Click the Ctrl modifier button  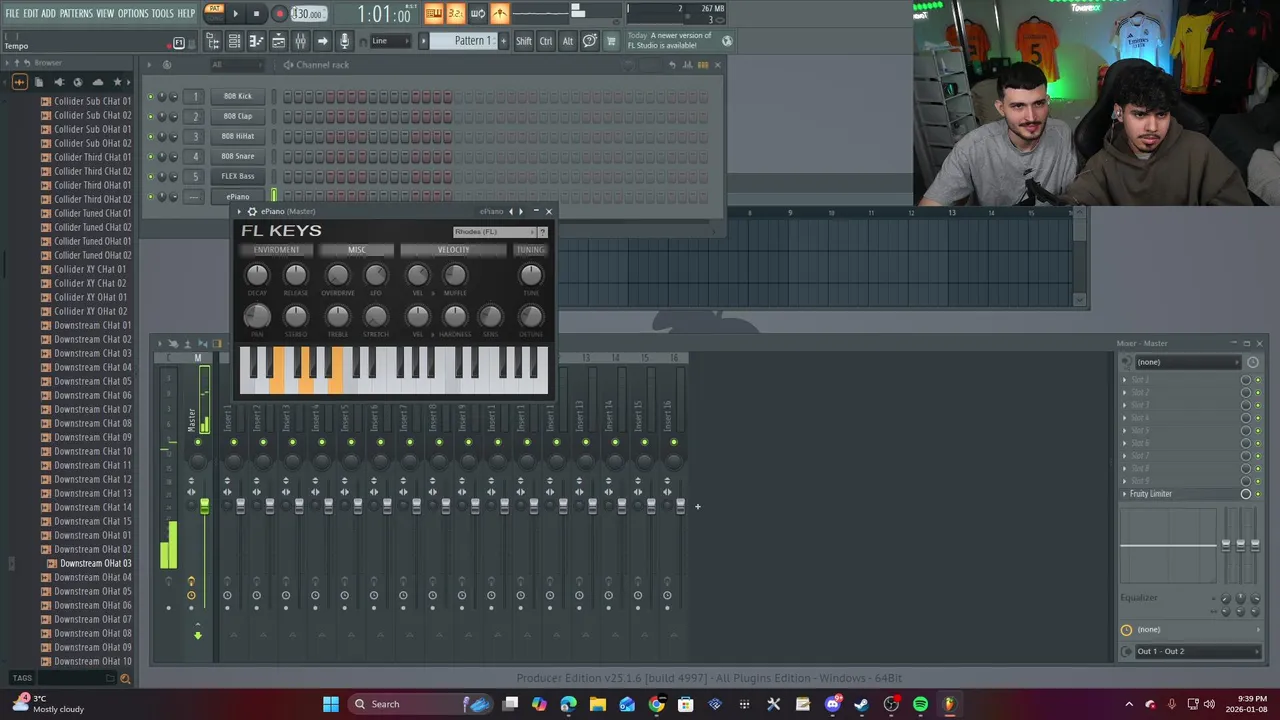tap(546, 41)
